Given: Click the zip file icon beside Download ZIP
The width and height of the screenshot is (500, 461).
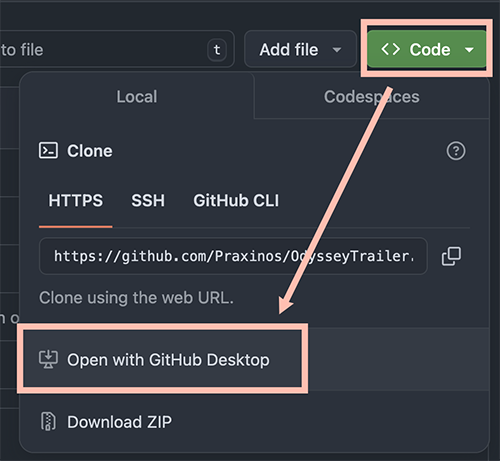Looking at the screenshot, I should [48, 422].
